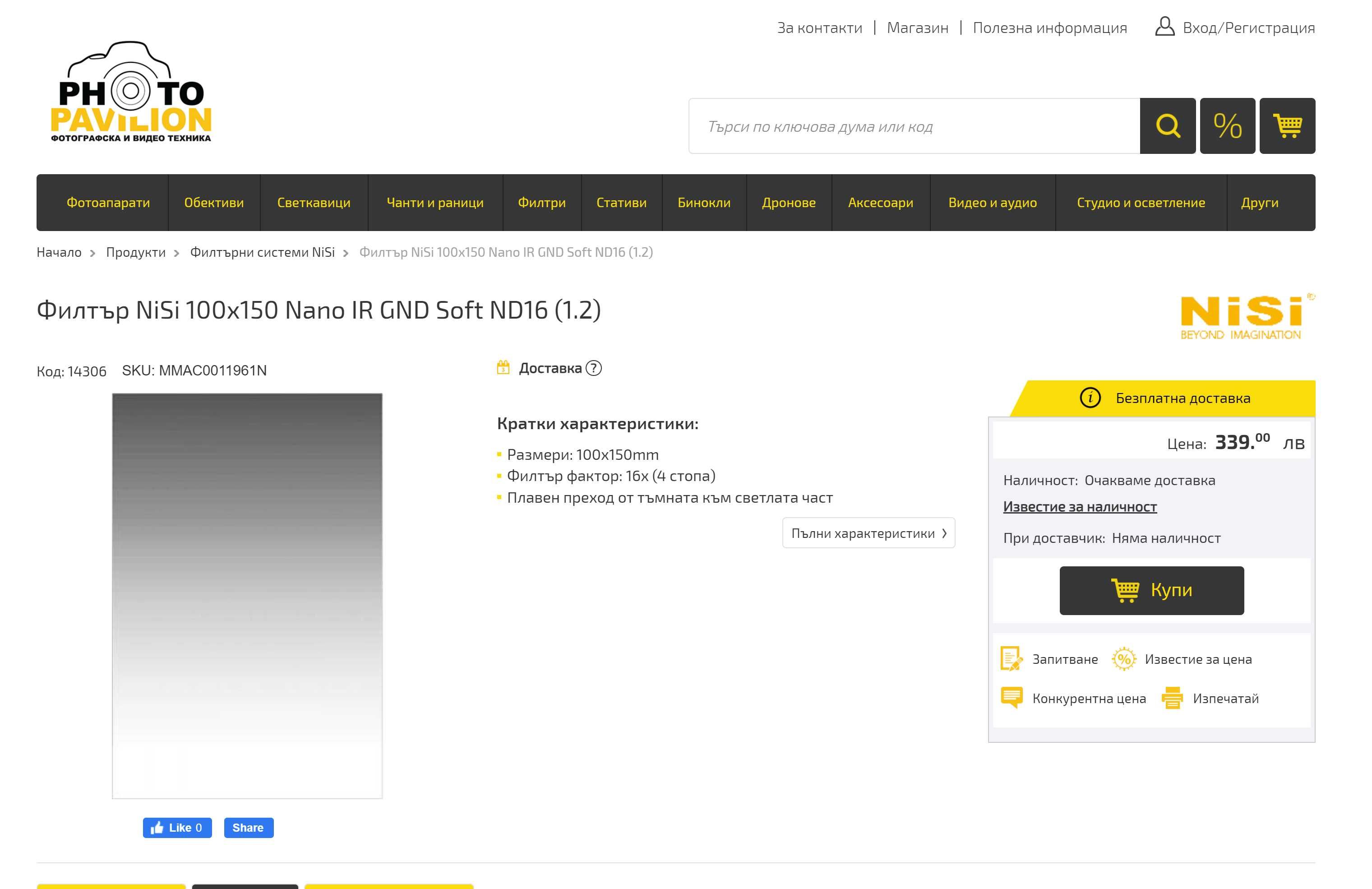
Task: Click the Запитване link text
Action: click(1065, 659)
